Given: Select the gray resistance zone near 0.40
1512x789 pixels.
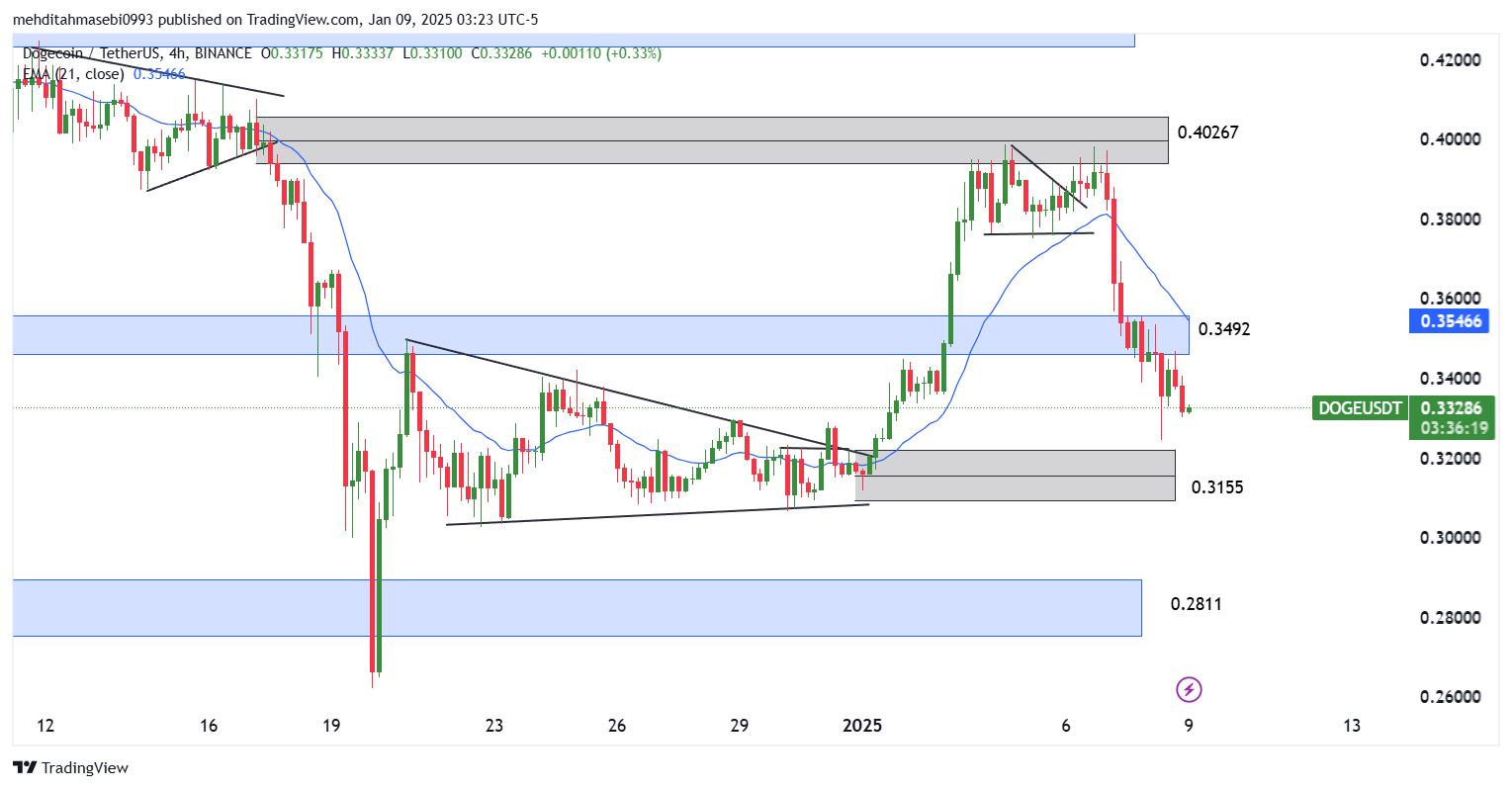Looking at the screenshot, I should tap(712, 140).
